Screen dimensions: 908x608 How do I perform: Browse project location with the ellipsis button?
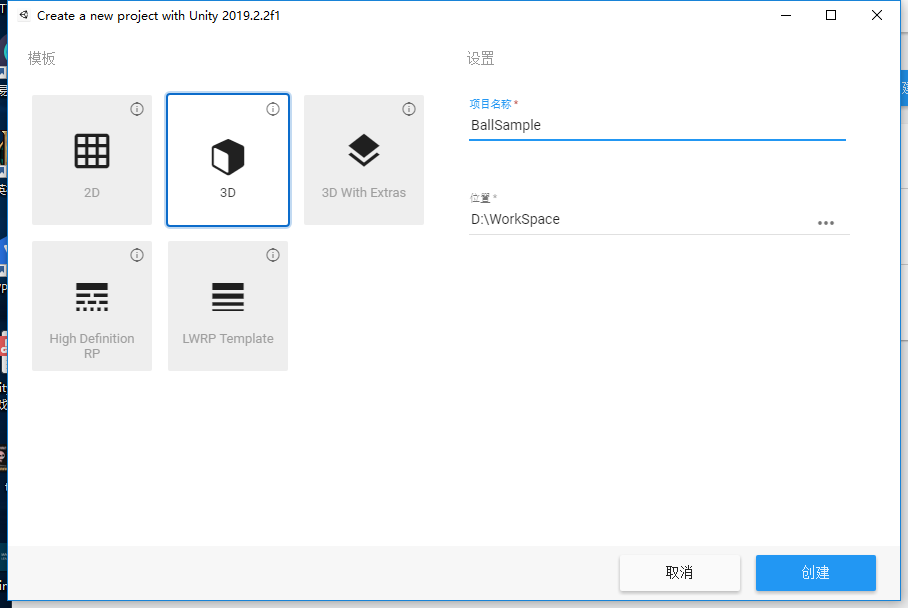(826, 223)
